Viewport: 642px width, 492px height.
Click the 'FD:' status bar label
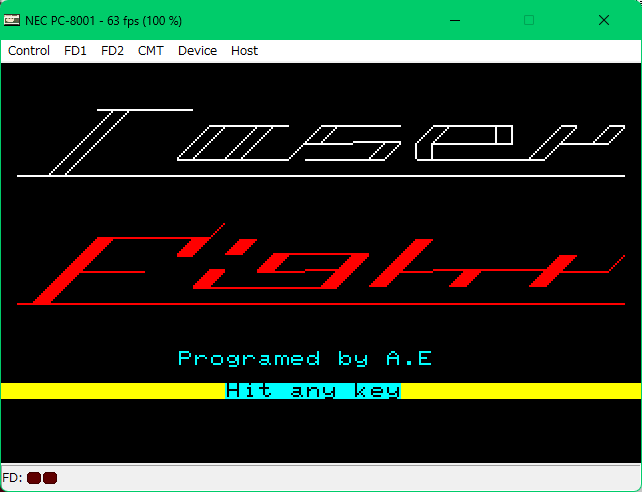tap(13, 478)
